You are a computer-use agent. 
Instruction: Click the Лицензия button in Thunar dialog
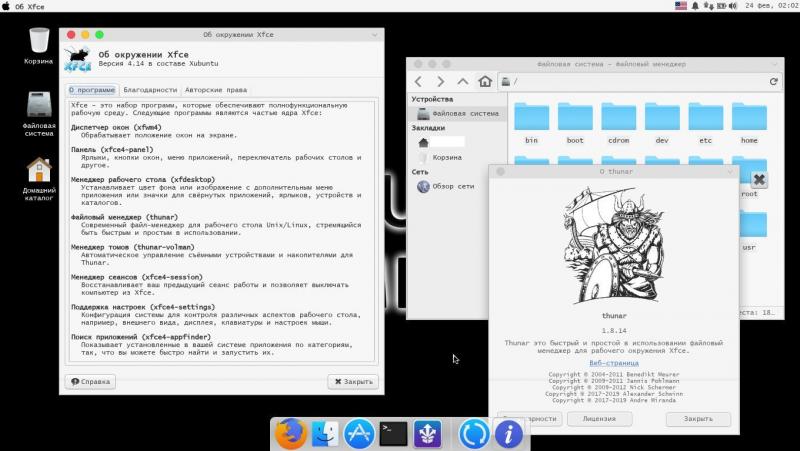point(599,418)
